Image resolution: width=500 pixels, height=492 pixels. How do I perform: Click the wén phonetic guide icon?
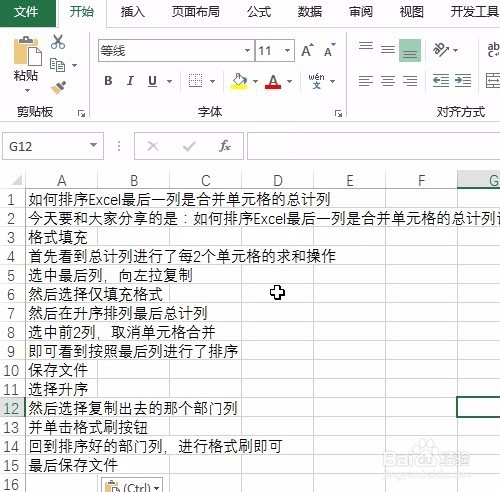point(316,81)
